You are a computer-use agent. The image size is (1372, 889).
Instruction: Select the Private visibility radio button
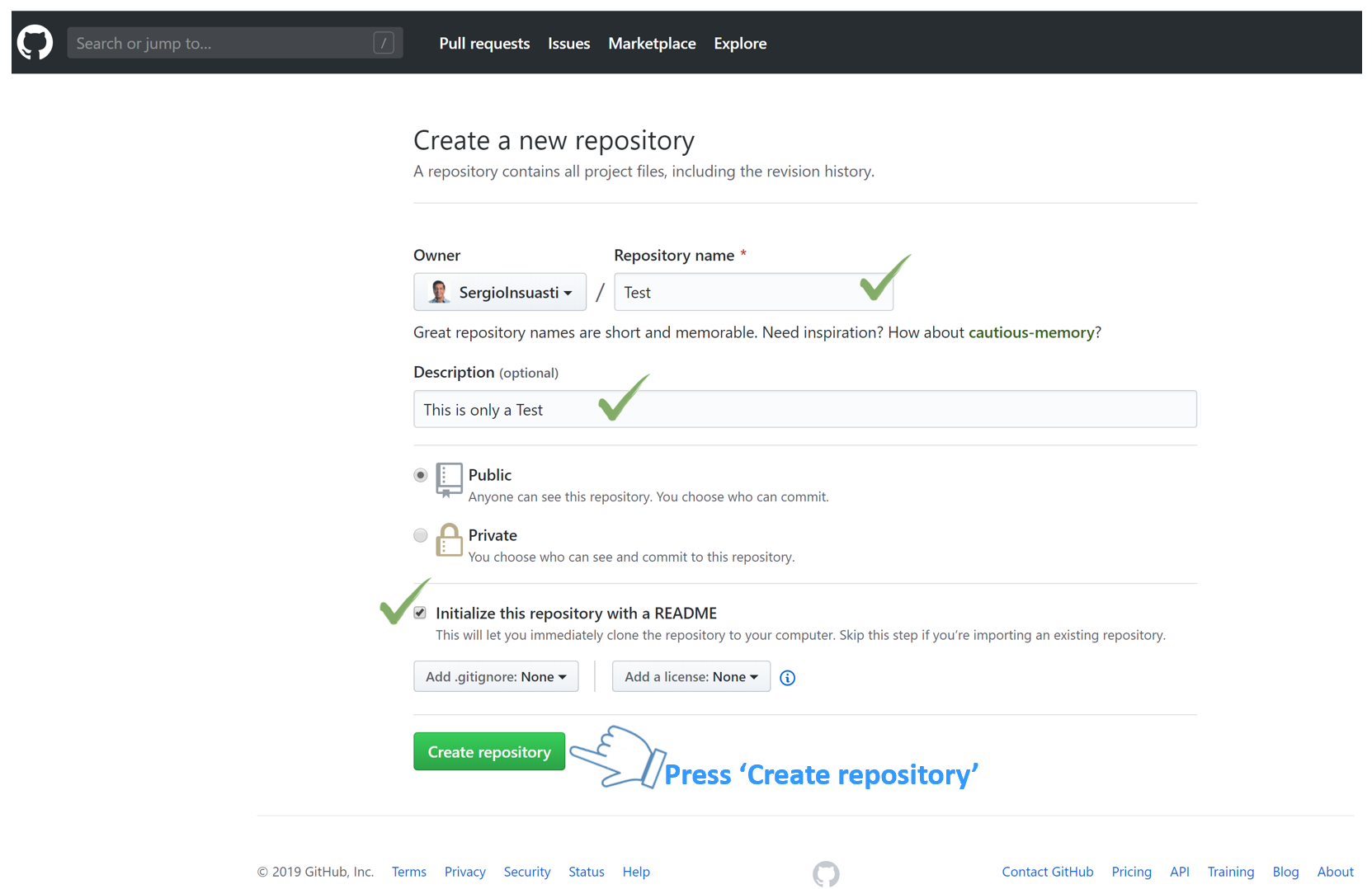[421, 535]
